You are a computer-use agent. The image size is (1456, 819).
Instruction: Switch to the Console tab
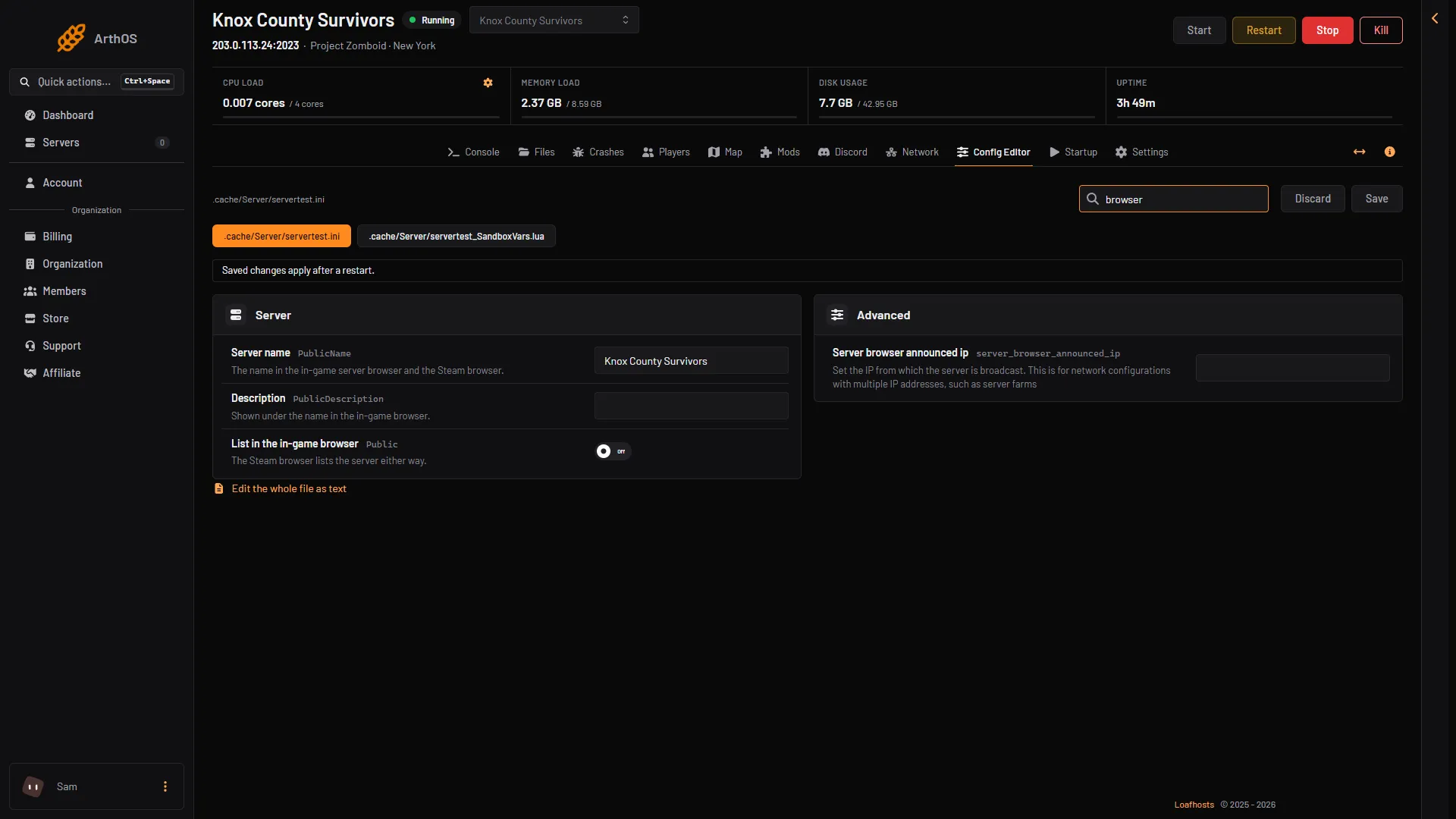tap(473, 152)
